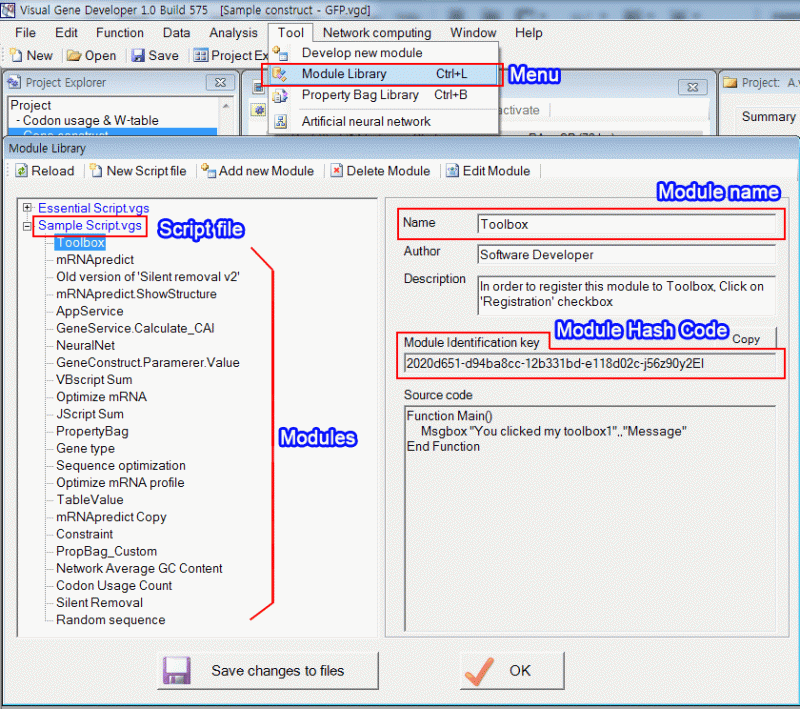Image resolution: width=800 pixels, height=709 pixels.
Task: Select the AppService module
Action: pyautogui.click(x=90, y=311)
